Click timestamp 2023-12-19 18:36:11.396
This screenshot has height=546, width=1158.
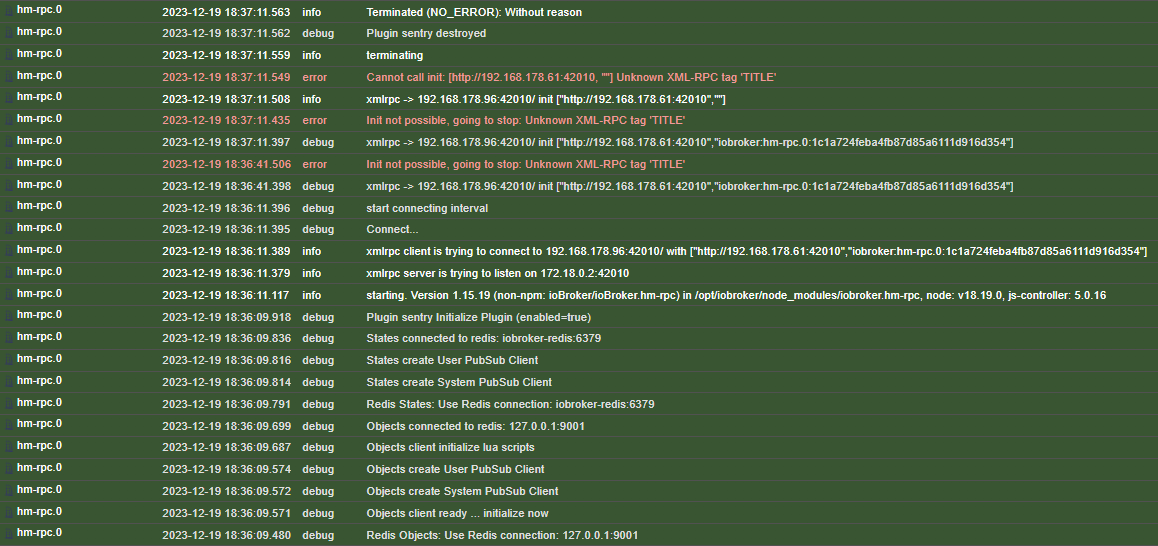click(x=226, y=208)
